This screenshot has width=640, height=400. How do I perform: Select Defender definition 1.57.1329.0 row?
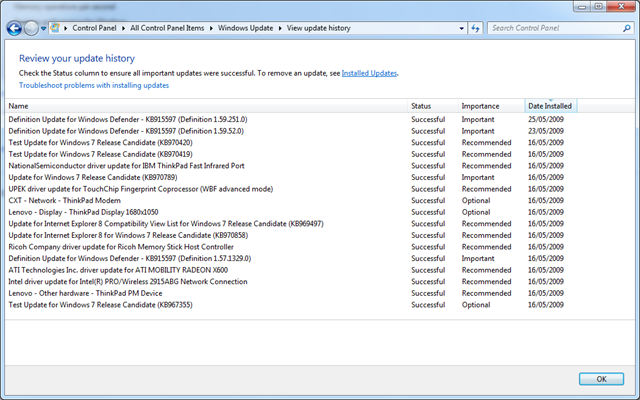(291, 258)
